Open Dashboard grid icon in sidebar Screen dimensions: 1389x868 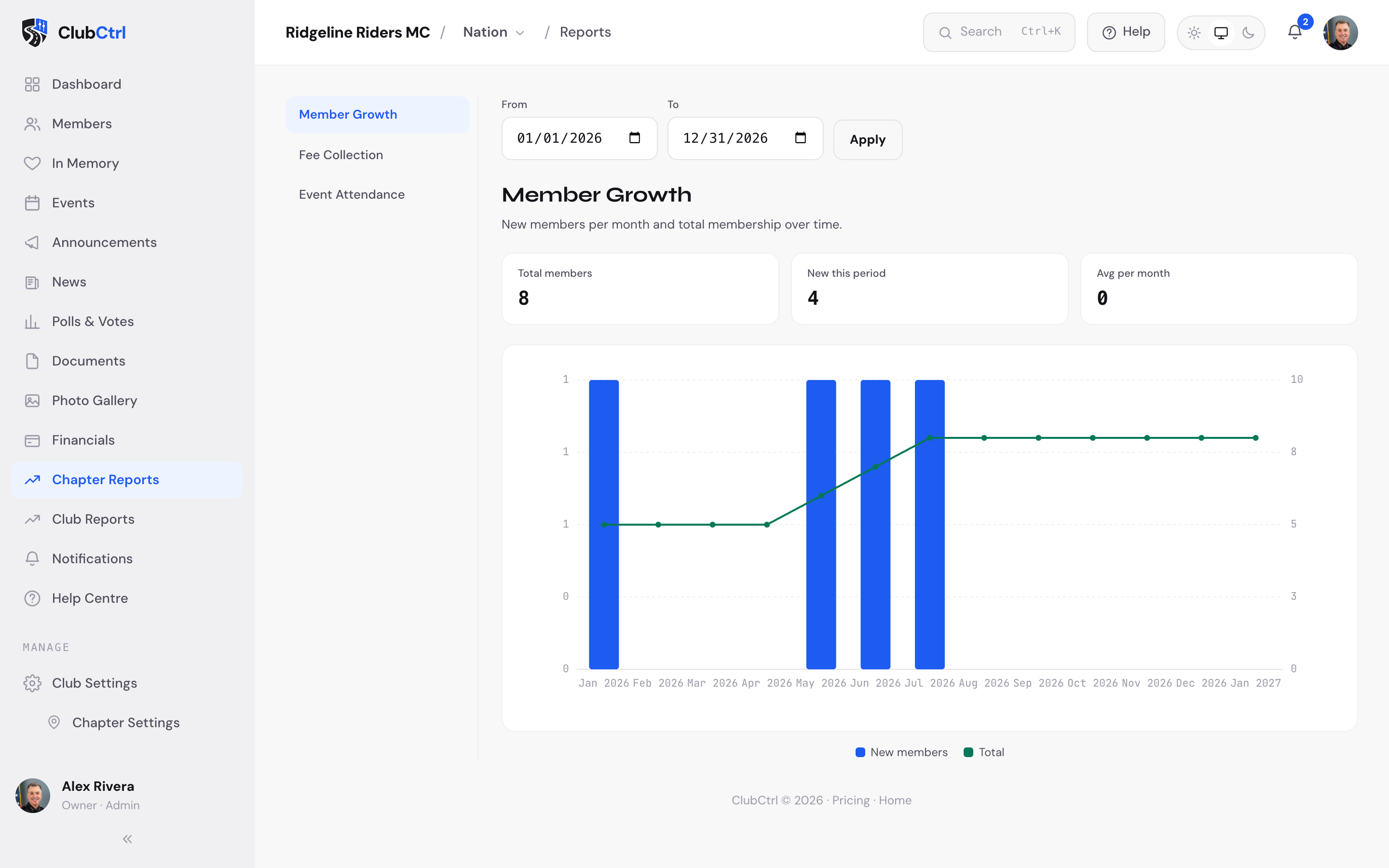tap(32, 84)
